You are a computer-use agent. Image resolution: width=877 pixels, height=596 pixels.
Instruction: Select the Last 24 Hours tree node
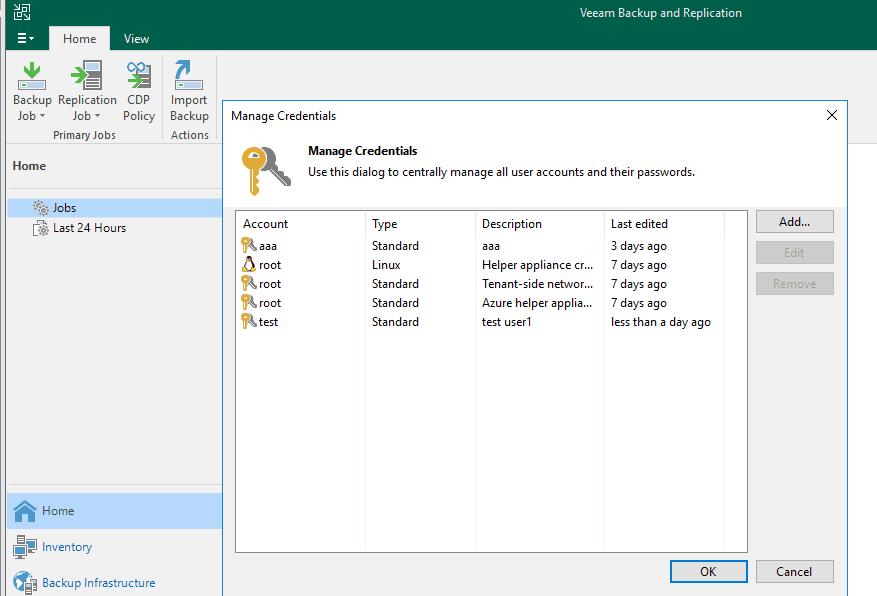click(x=115, y=228)
